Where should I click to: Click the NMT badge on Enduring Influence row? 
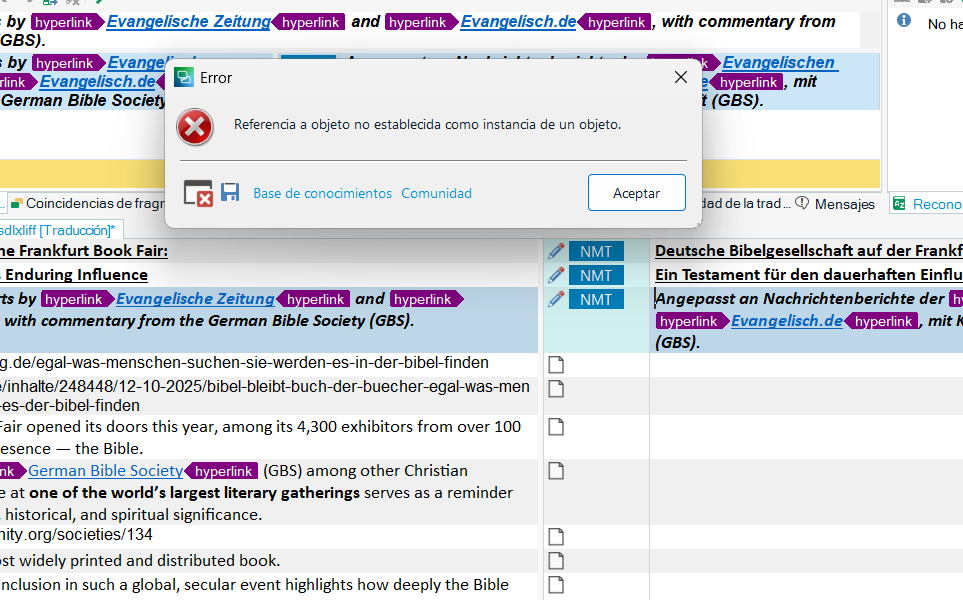pyautogui.click(x=596, y=275)
